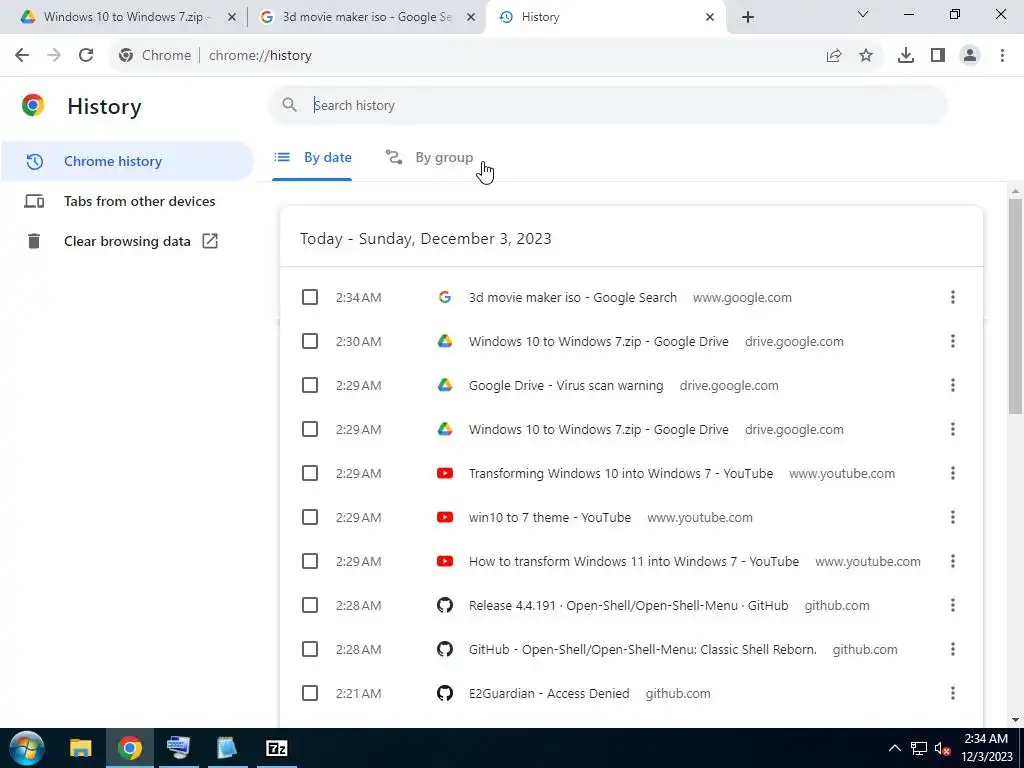Select Chrome history in sidebar

(x=127, y=161)
